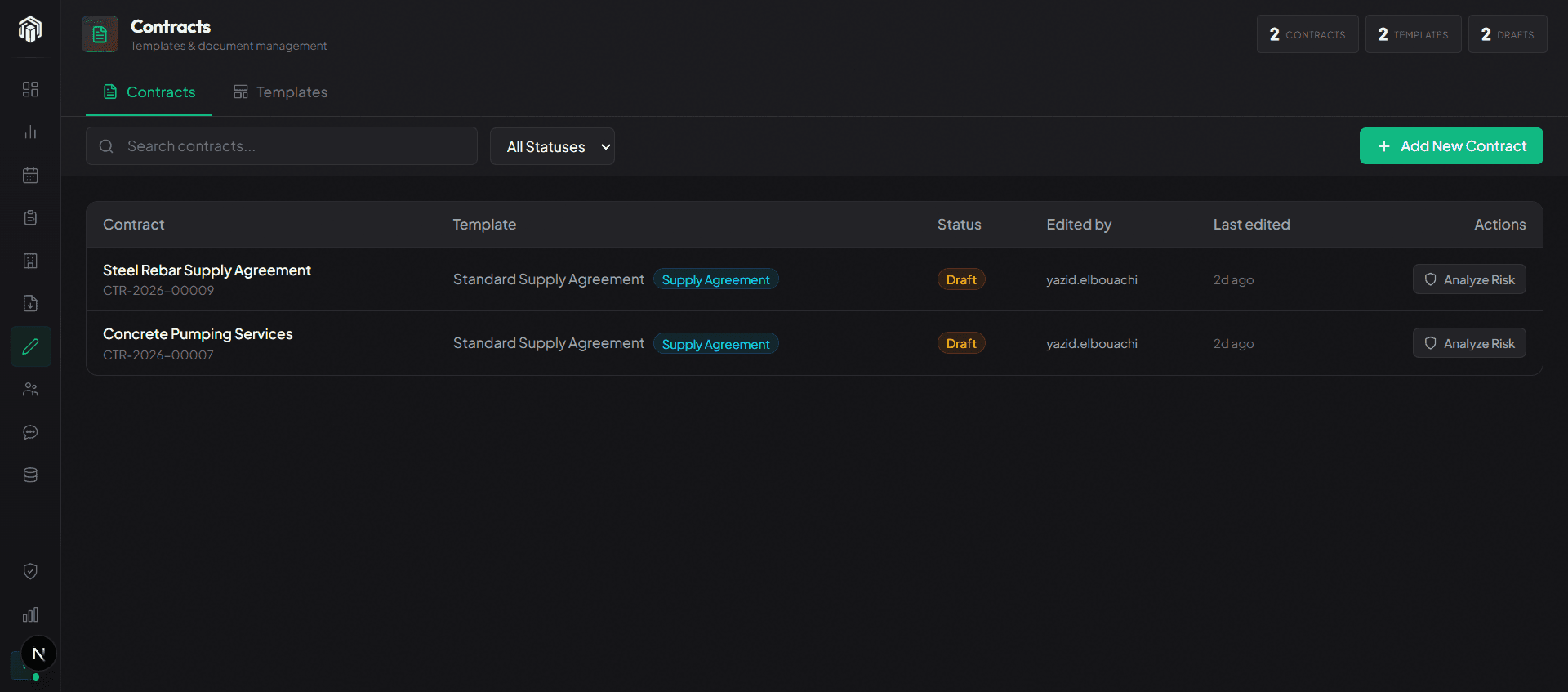The height and width of the screenshot is (692, 1568).
Task: Click contract ID CTR-2026-00007
Action: pyautogui.click(x=158, y=355)
